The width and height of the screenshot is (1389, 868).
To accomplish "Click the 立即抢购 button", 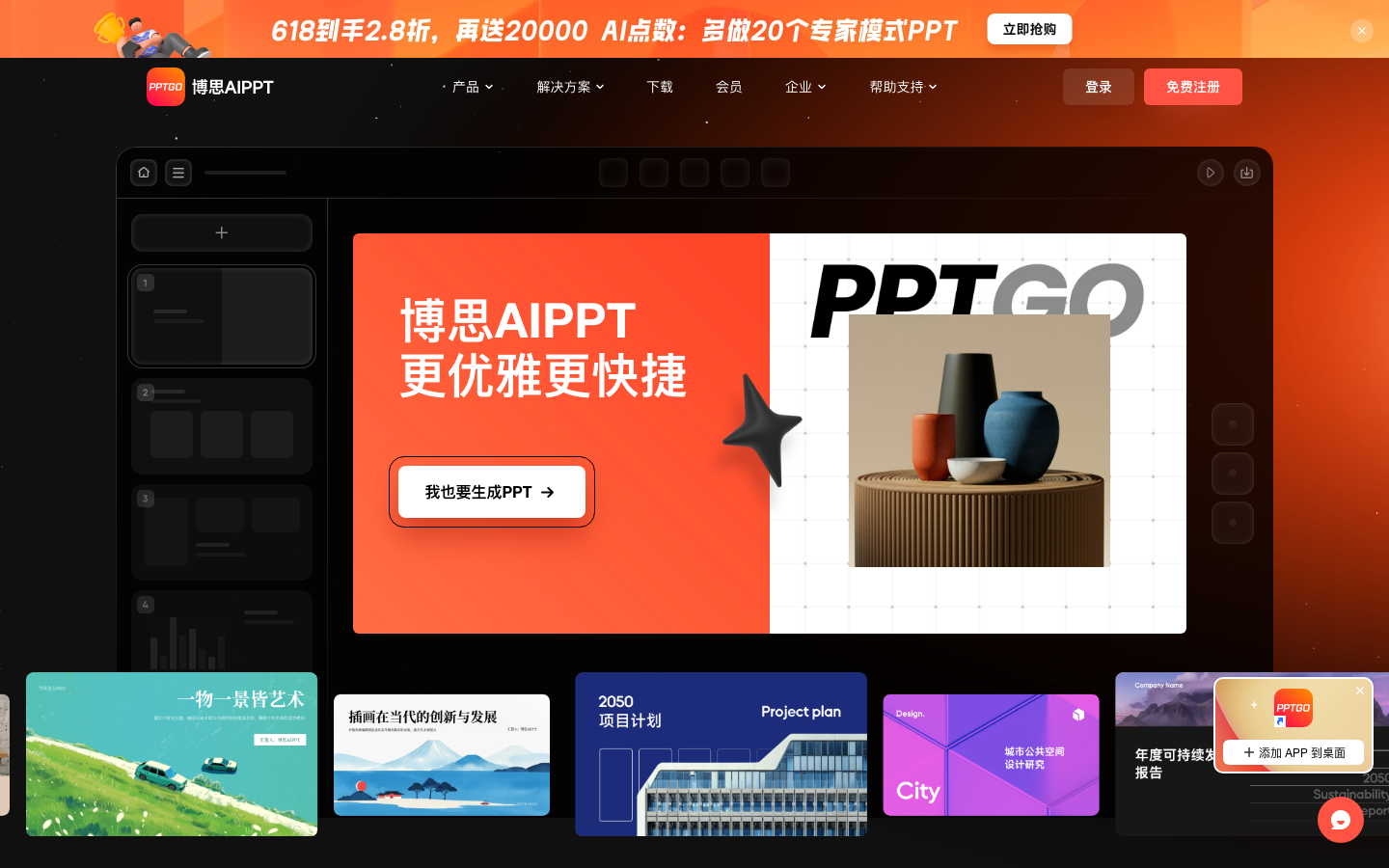I will pyautogui.click(x=1029, y=29).
